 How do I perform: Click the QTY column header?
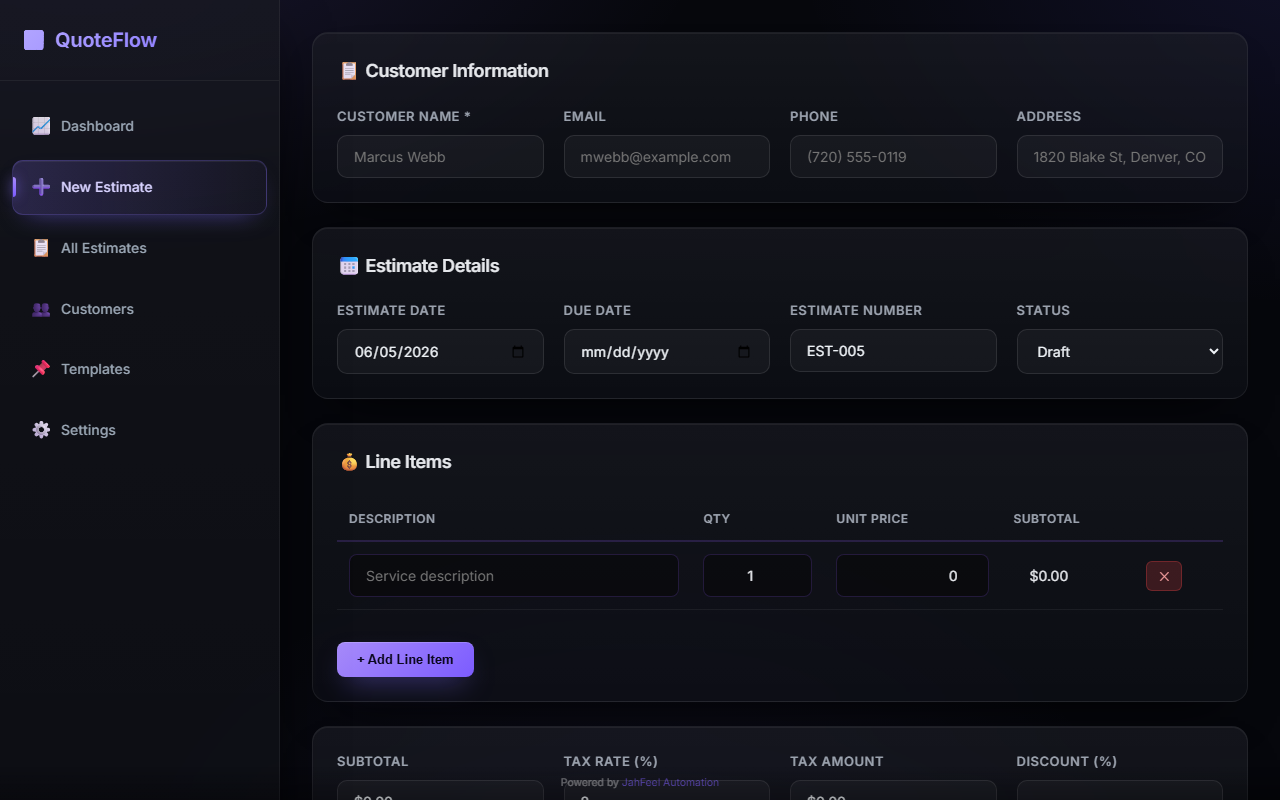coord(717,519)
